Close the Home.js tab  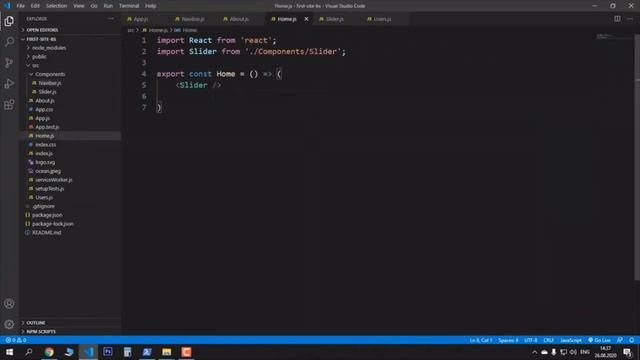click(x=306, y=19)
